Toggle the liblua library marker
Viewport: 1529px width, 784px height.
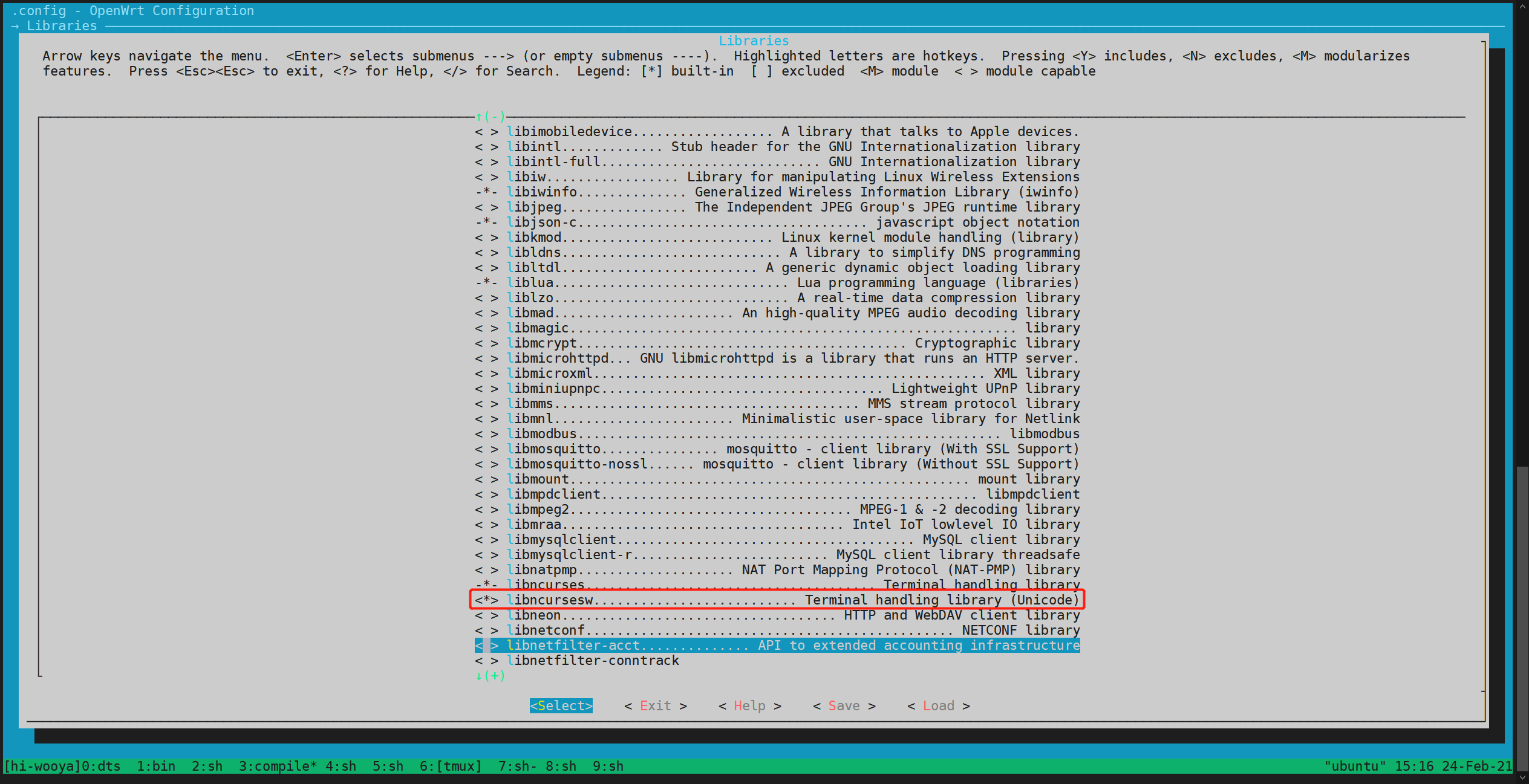pyautogui.click(x=487, y=282)
